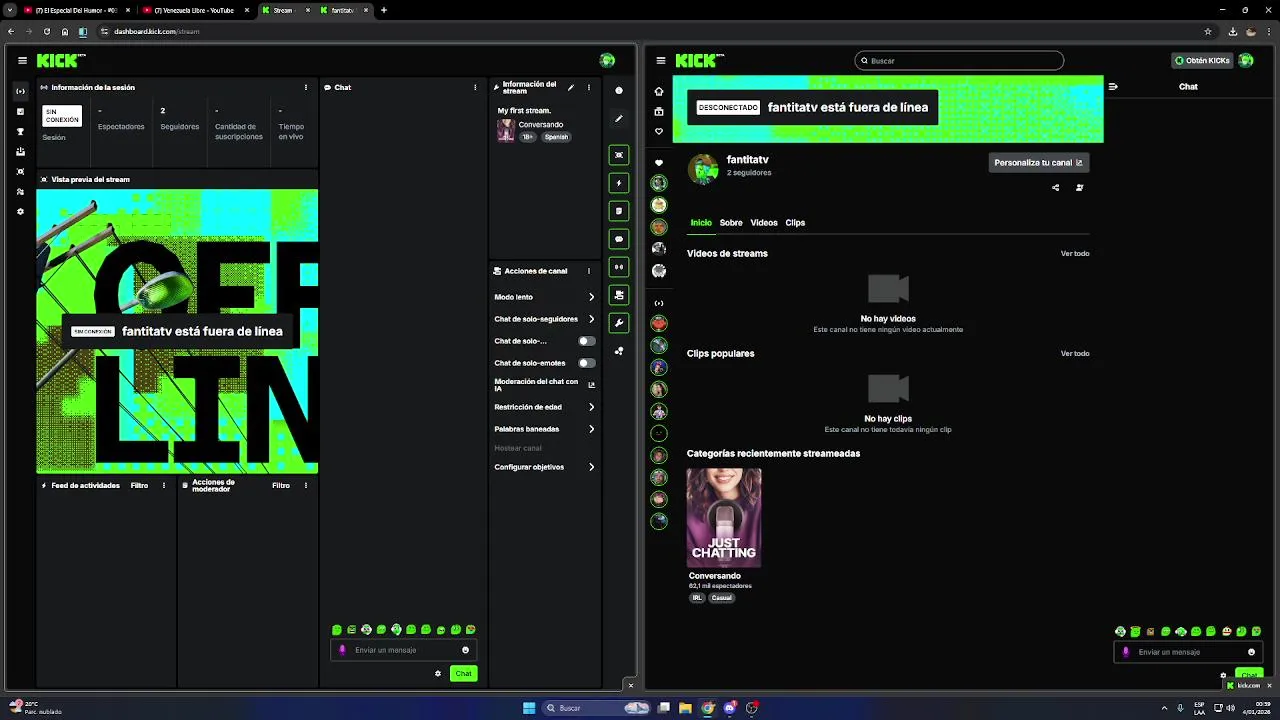
Task: Open the Windows Start button on taskbar
Action: (x=529, y=708)
